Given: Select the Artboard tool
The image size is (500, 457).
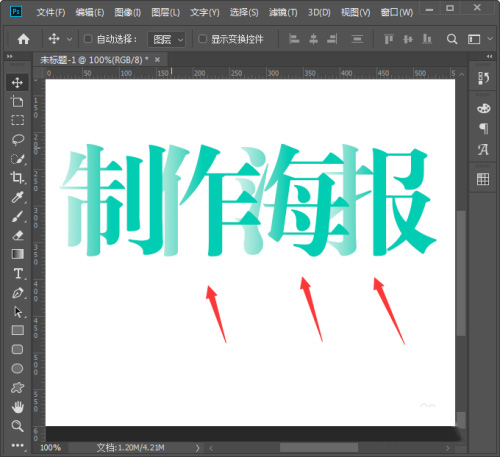Looking at the screenshot, I should 17,101.
